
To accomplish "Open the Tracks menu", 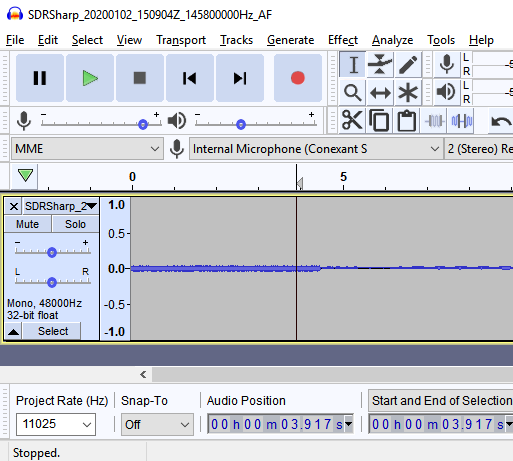I will pyautogui.click(x=236, y=40).
